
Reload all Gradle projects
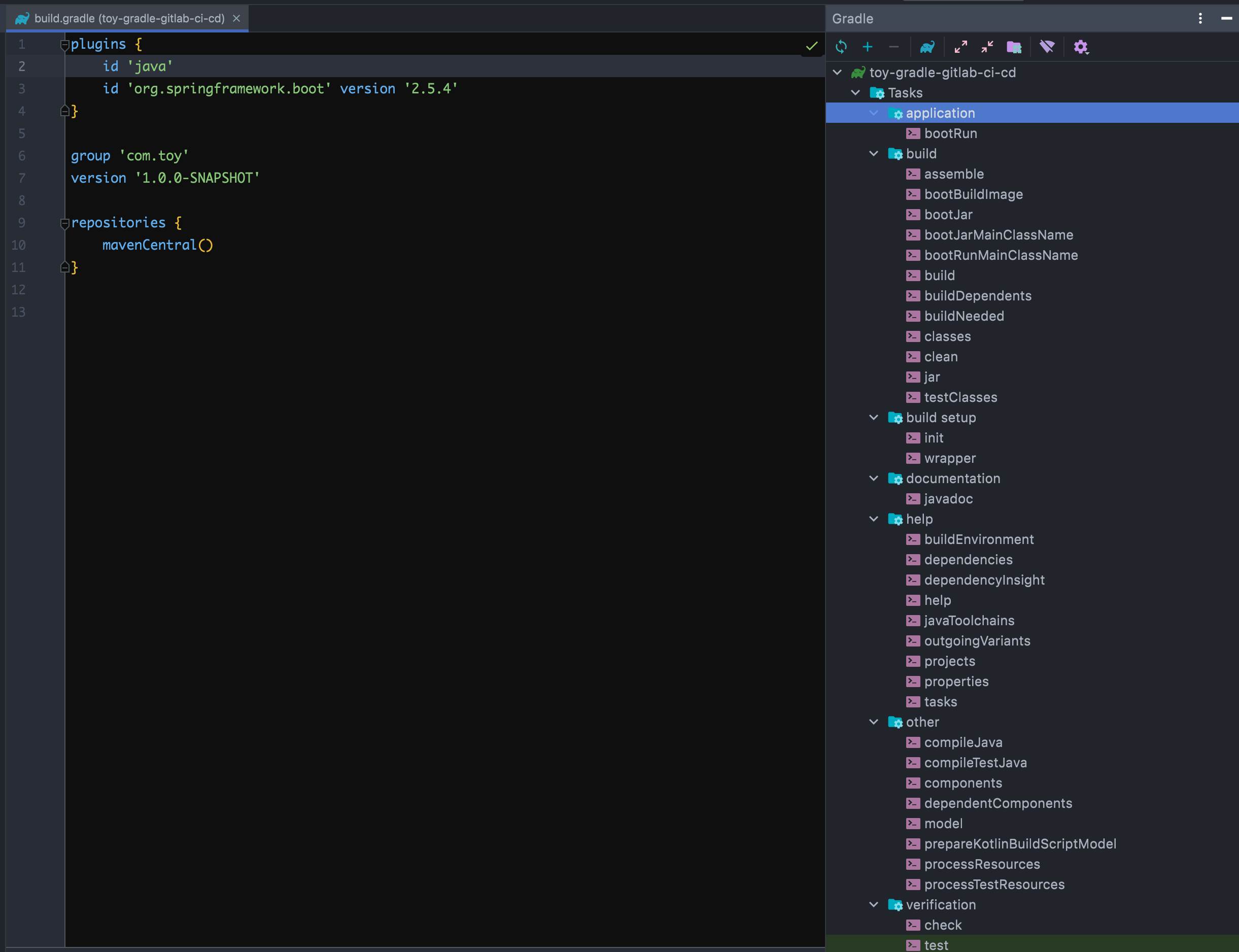(x=841, y=47)
